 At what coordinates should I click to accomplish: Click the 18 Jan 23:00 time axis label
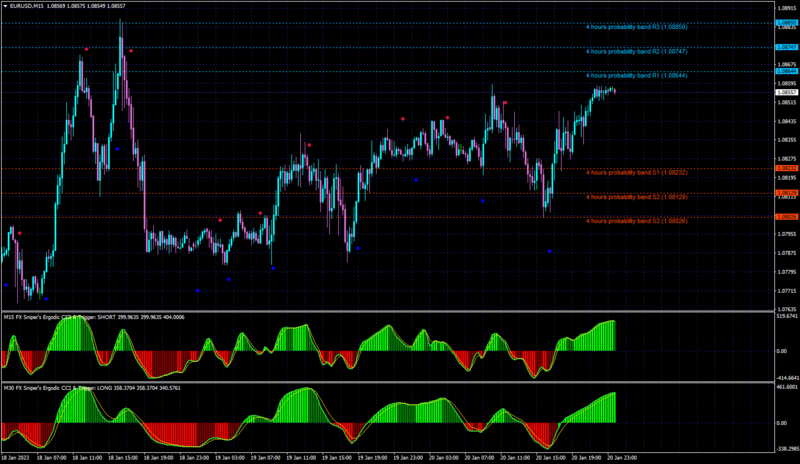[194, 458]
